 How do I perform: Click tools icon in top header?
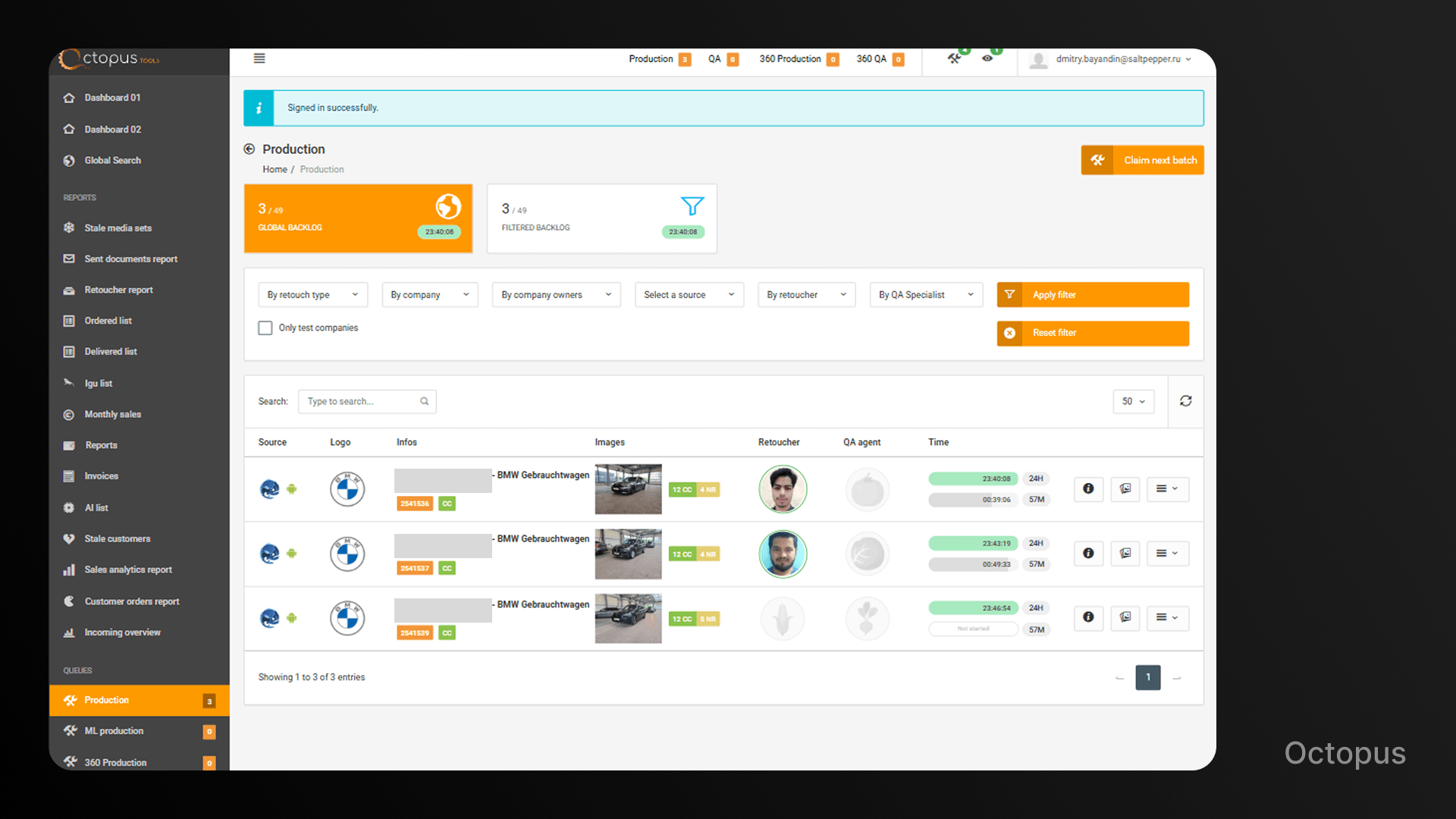(x=954, y=58)
